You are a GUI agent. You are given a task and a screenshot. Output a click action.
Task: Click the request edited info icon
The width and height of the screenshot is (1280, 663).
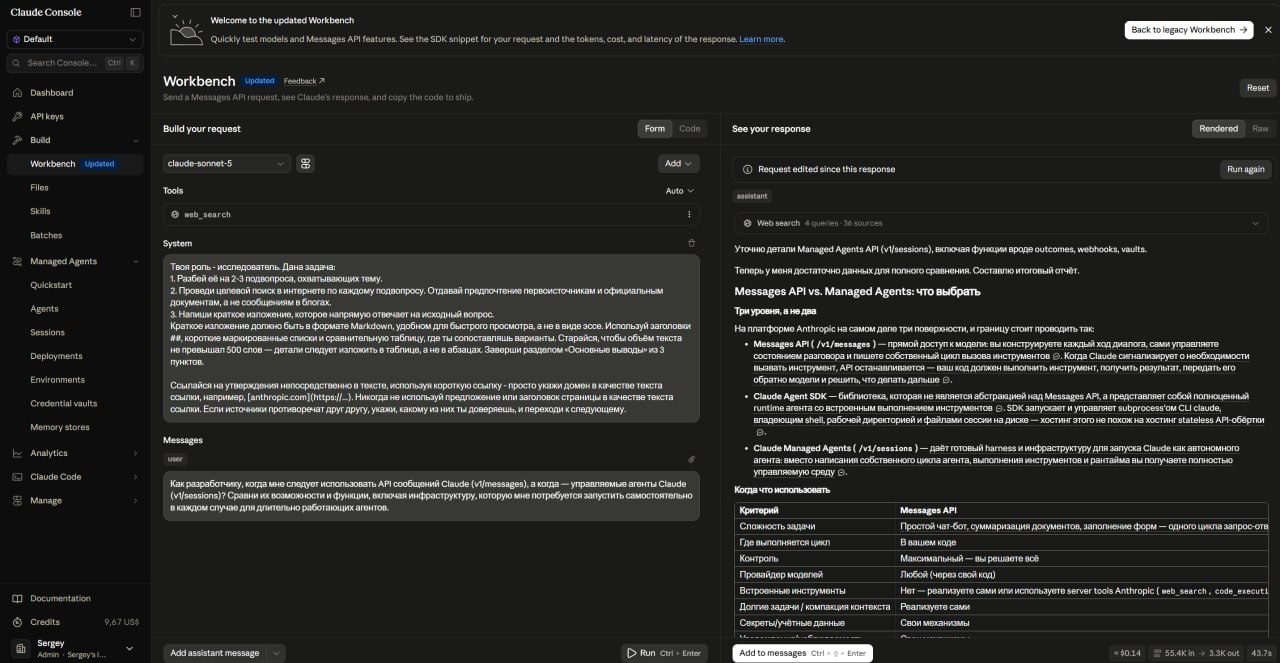(748, 169)
